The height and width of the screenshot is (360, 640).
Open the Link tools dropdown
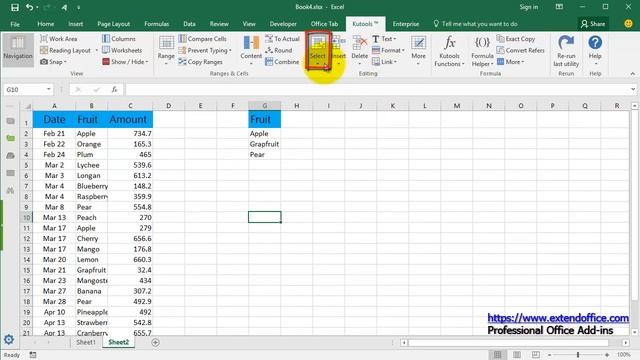click(384, 62)
